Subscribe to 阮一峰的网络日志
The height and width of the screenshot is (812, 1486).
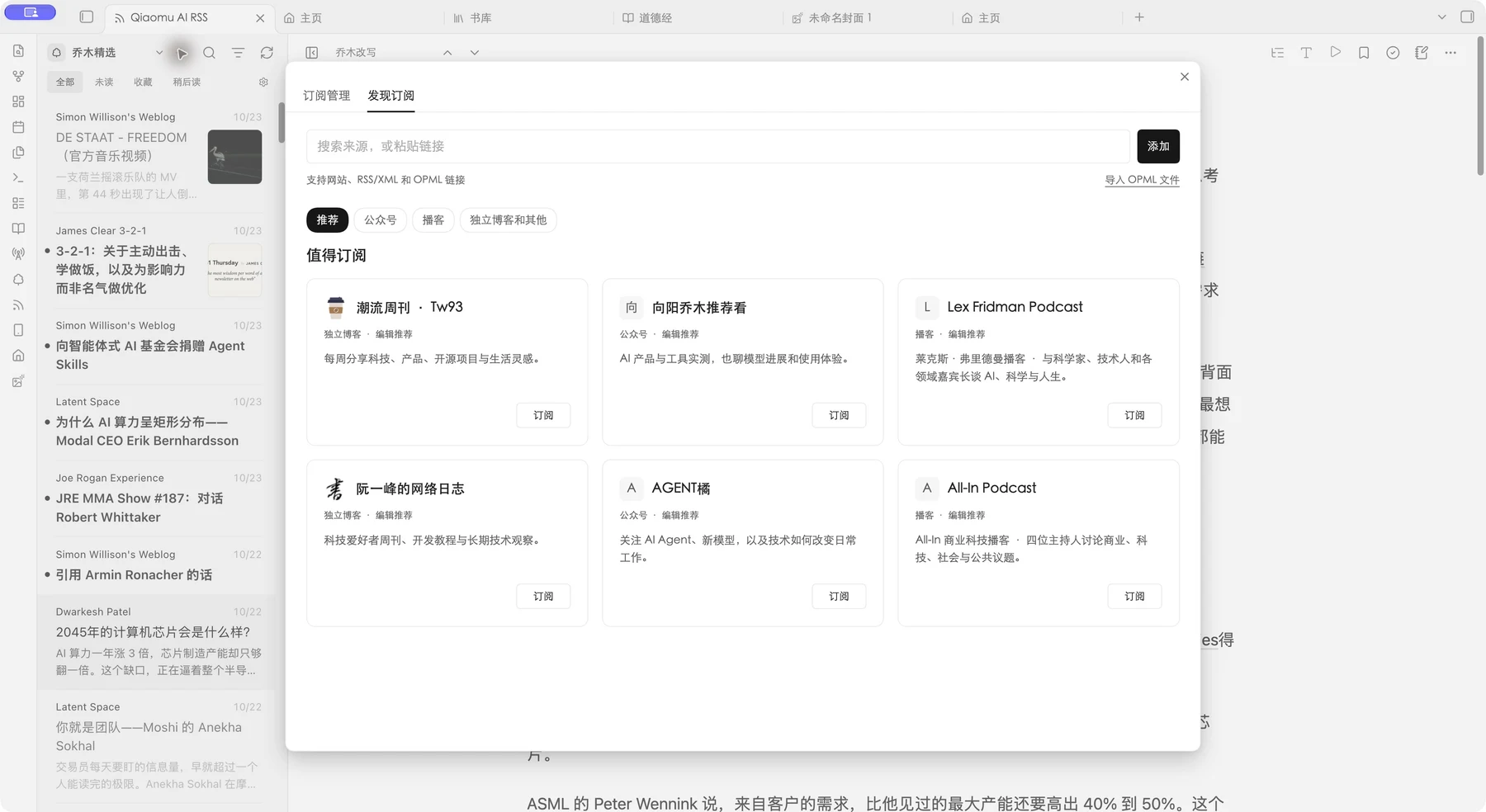tap(543, 597)
